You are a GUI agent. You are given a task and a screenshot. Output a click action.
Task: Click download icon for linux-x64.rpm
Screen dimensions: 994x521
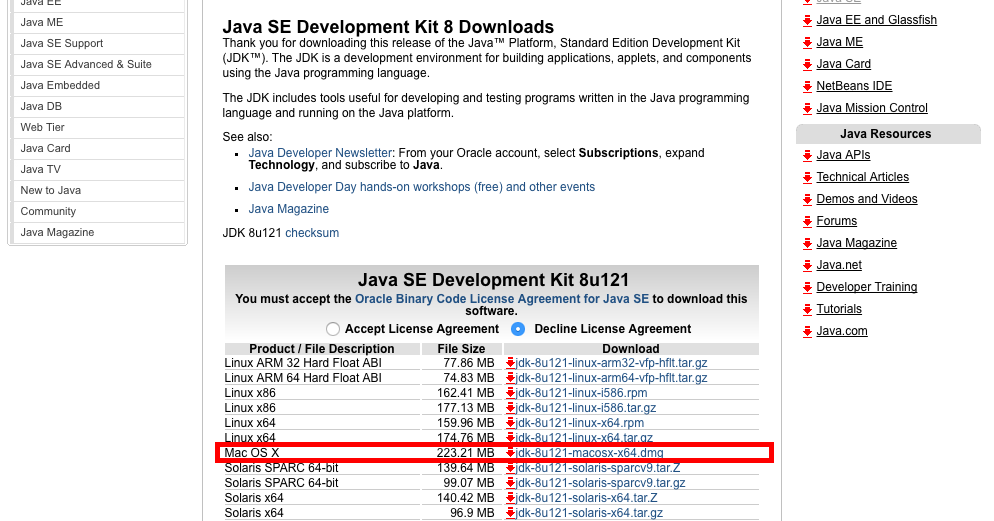tap(510, 423)
